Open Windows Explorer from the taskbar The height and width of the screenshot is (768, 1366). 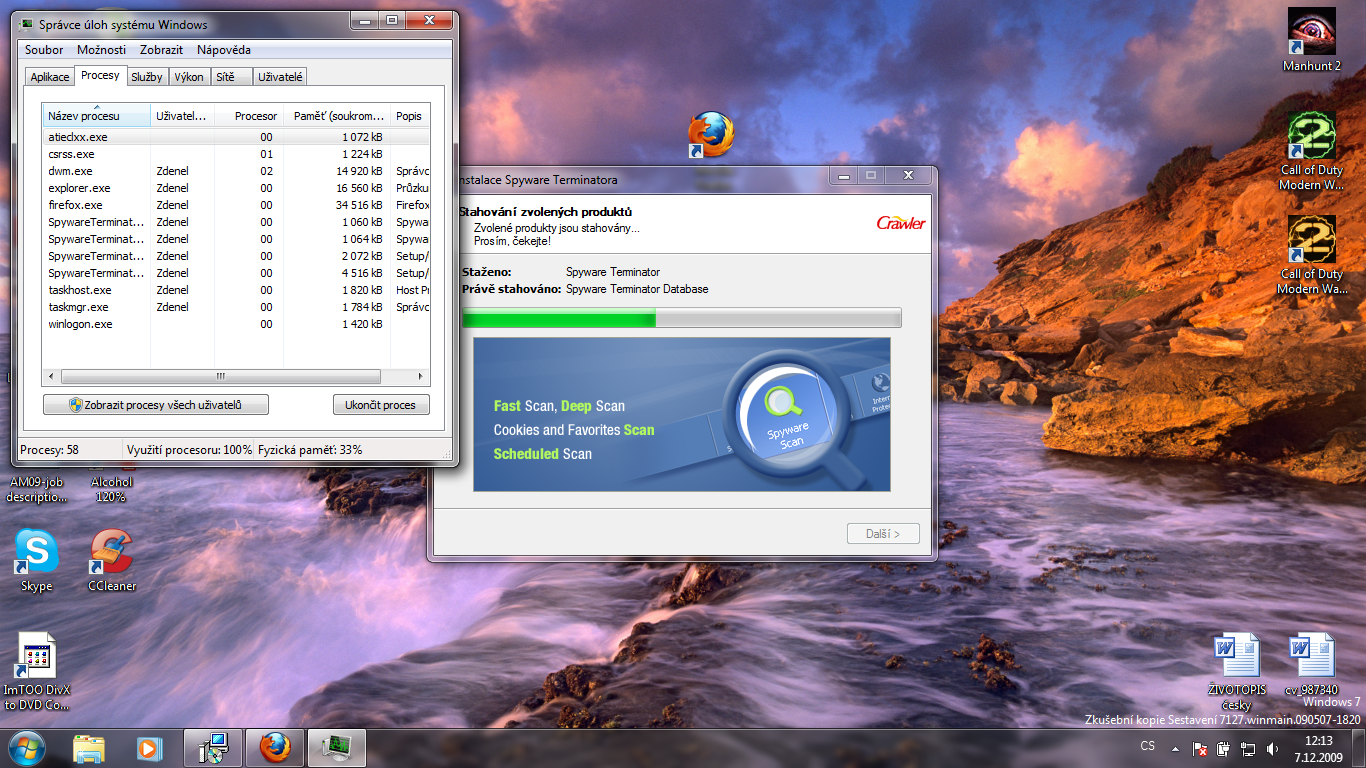(x=89, y=747)
